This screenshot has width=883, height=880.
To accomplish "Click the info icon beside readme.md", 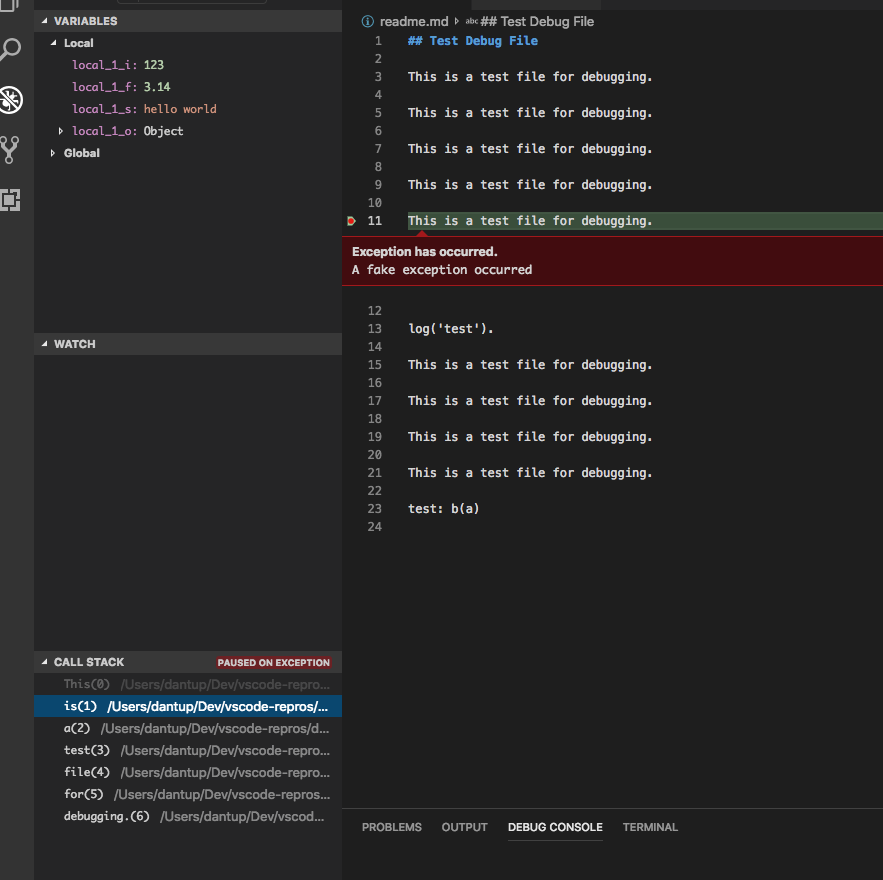I will pyautogui.click(x=367, y=20).
